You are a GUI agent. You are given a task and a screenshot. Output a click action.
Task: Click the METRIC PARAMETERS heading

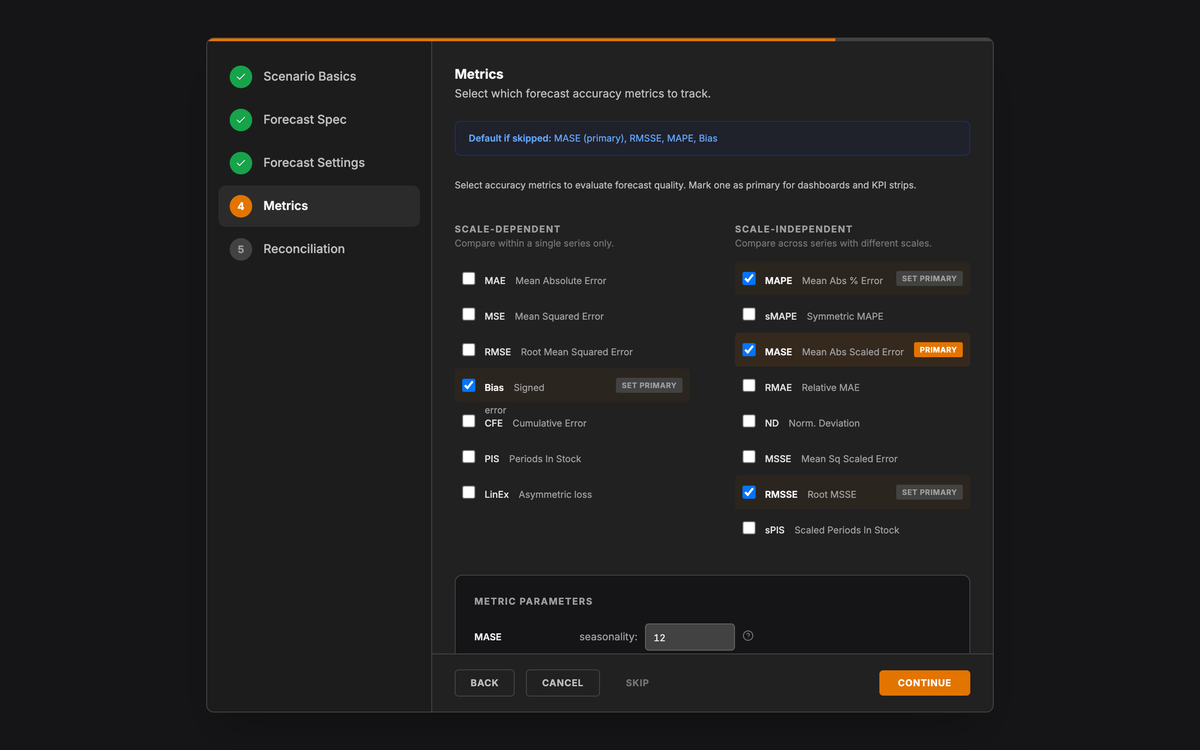533,602
